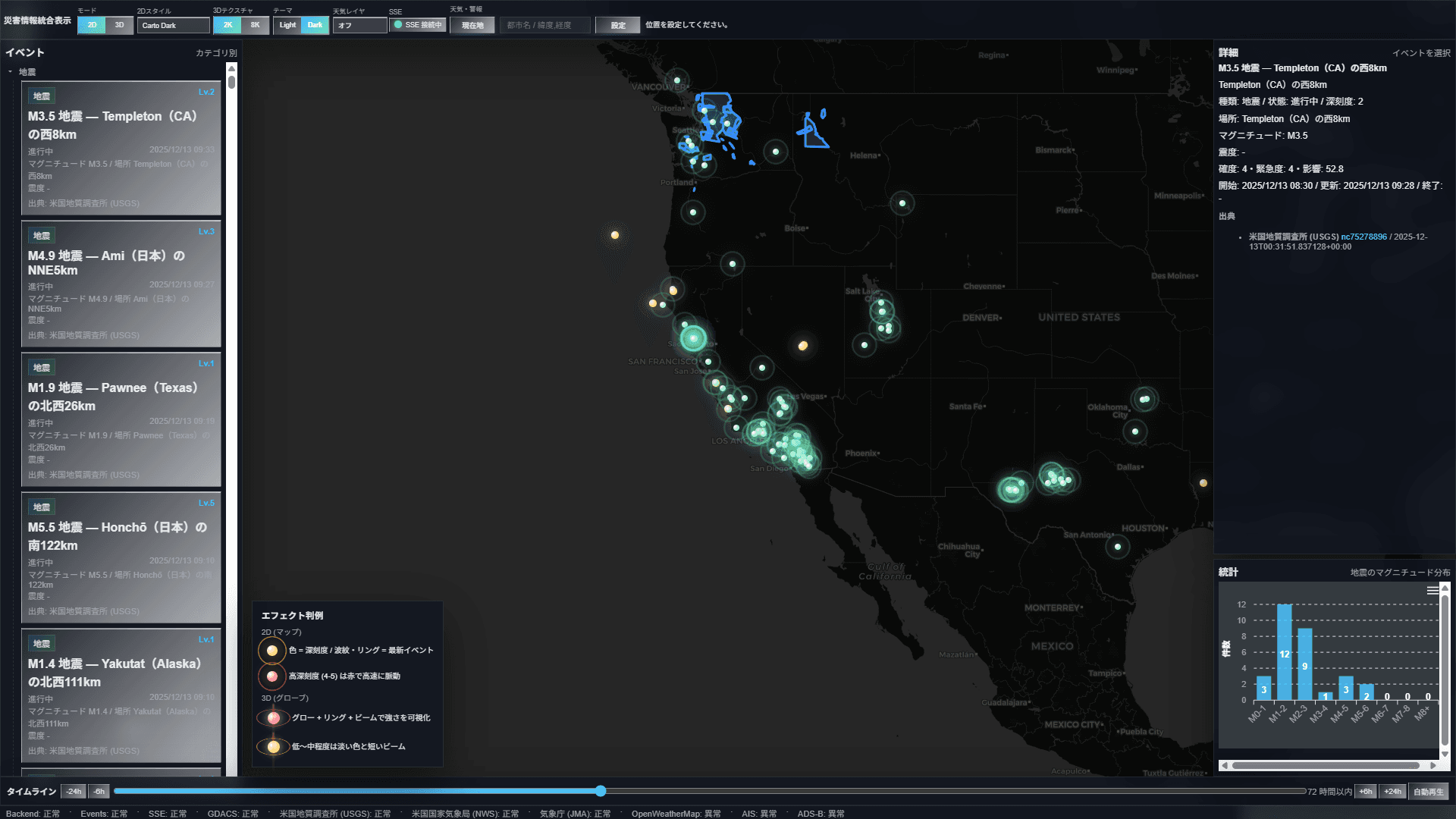Select 8K 3D texture

tap(255, 25)
